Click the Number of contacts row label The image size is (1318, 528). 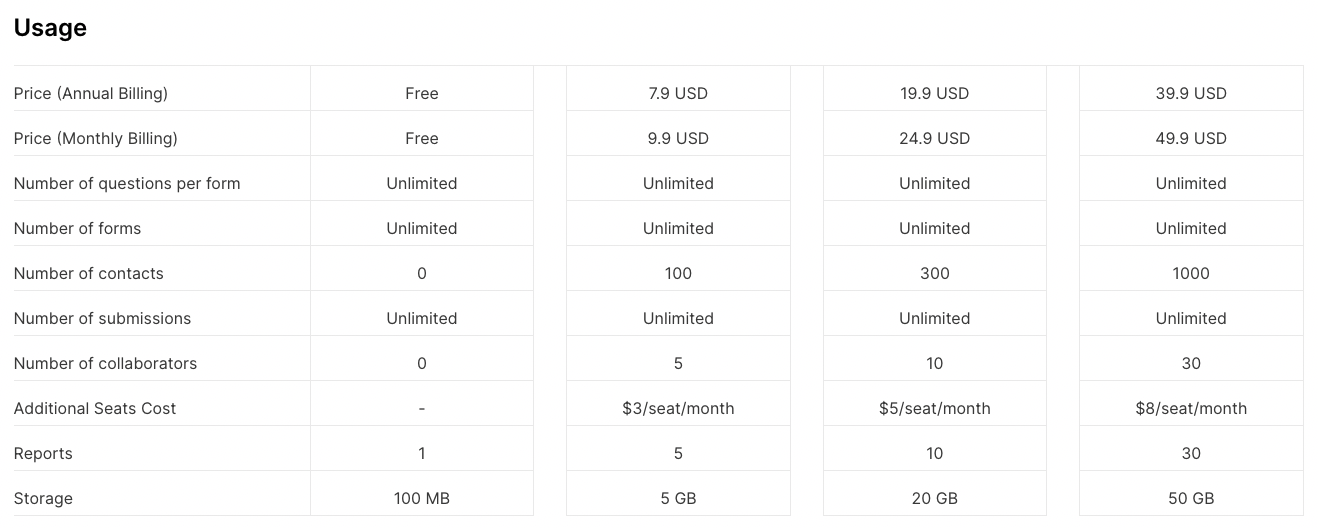click(89, 273)
